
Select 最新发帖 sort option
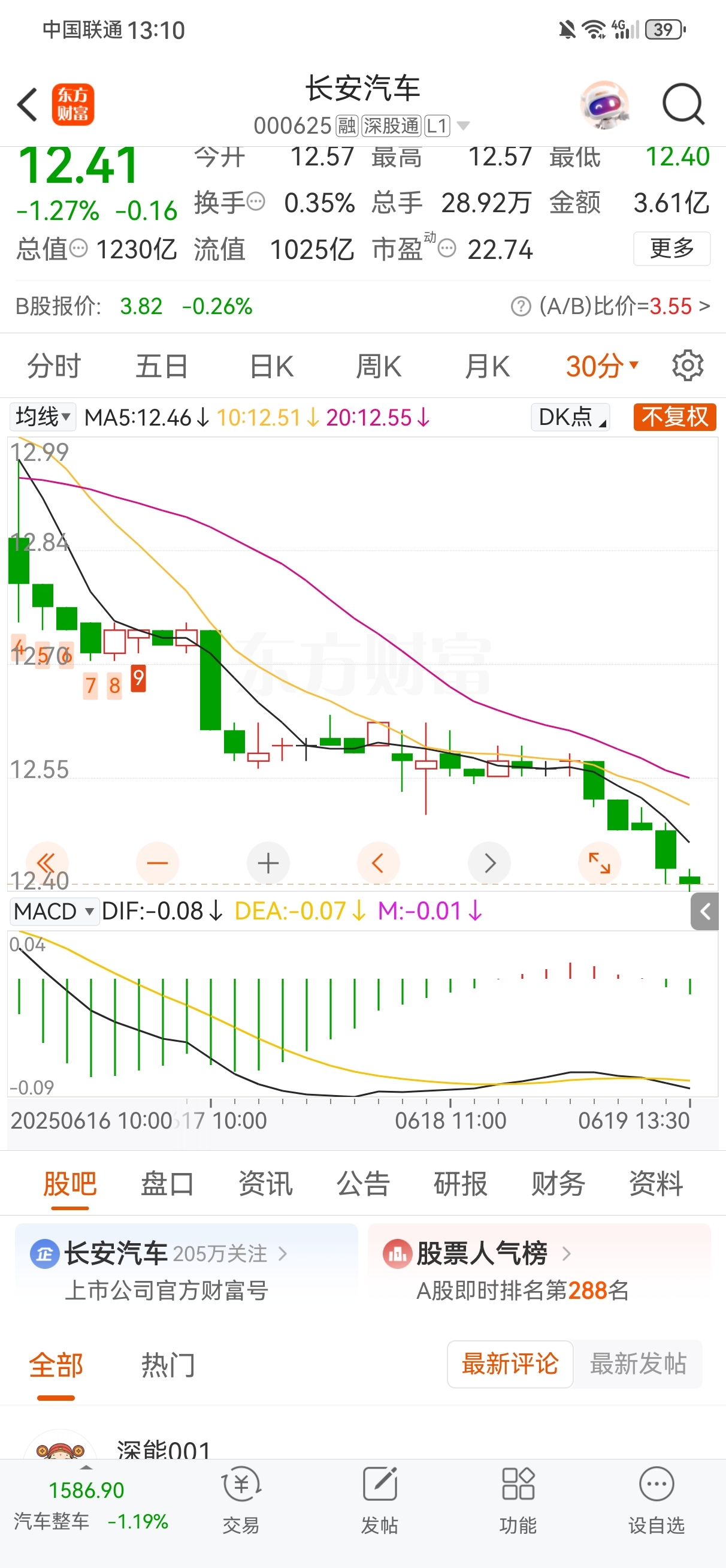coord(638,1364)
